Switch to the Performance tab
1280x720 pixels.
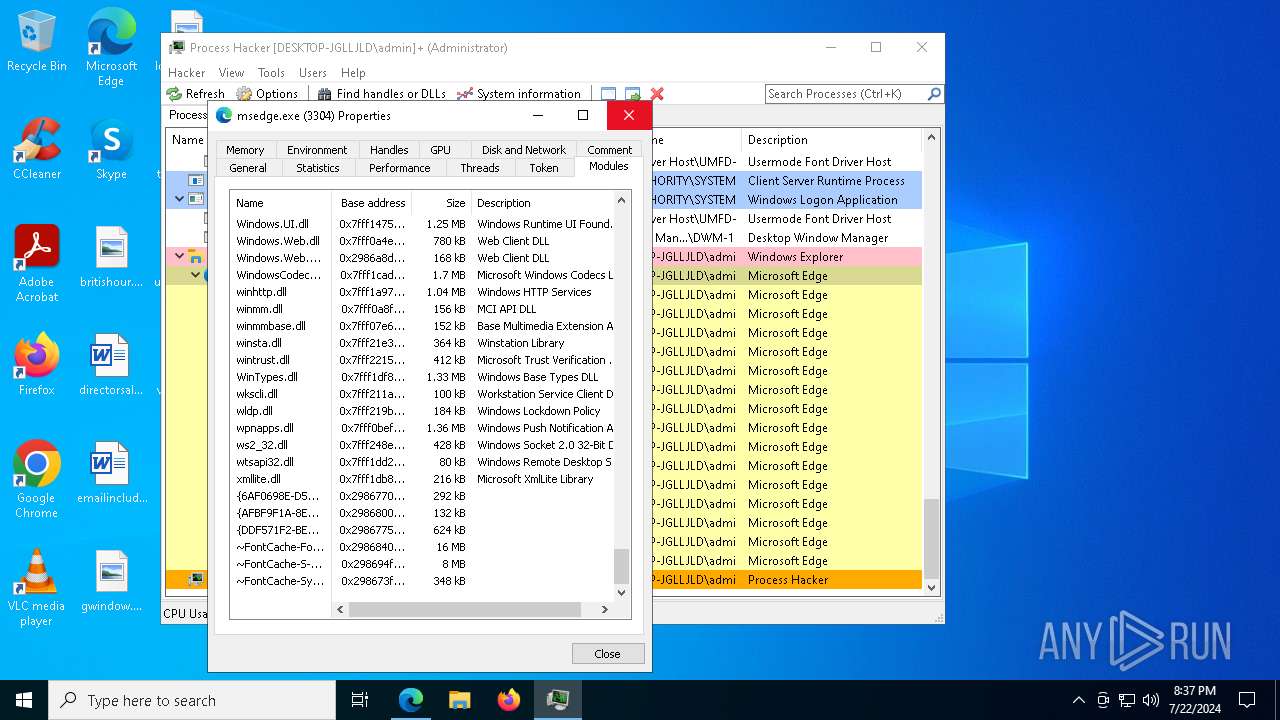coord(400,168)
